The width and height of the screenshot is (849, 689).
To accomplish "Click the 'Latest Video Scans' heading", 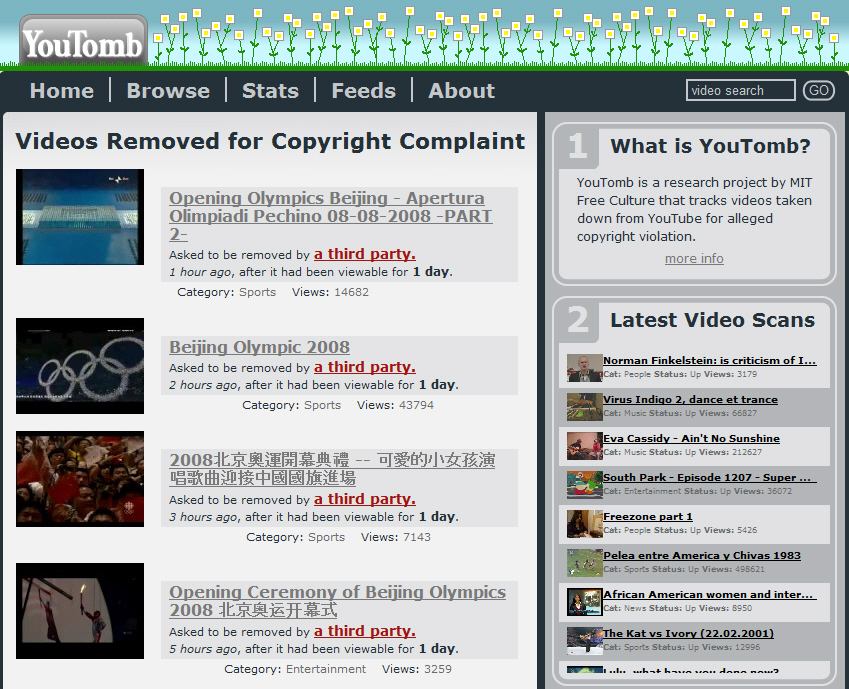I will click(713, 320).
